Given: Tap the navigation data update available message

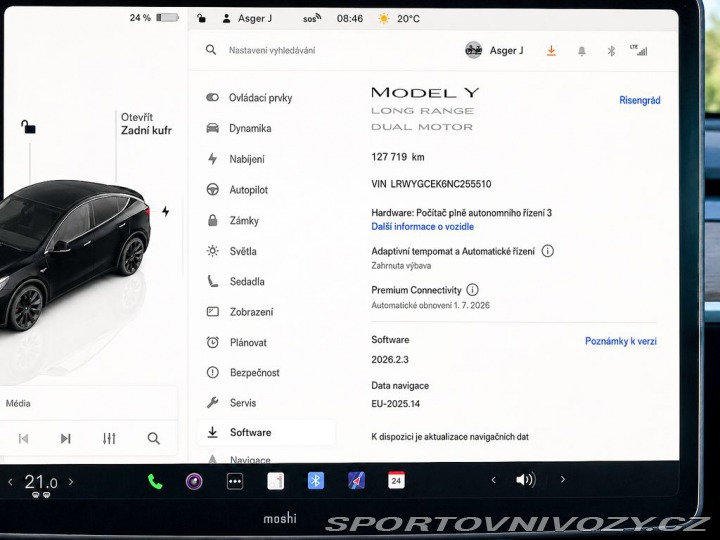Looking at the screenshot, I should [x=450, y=437].
